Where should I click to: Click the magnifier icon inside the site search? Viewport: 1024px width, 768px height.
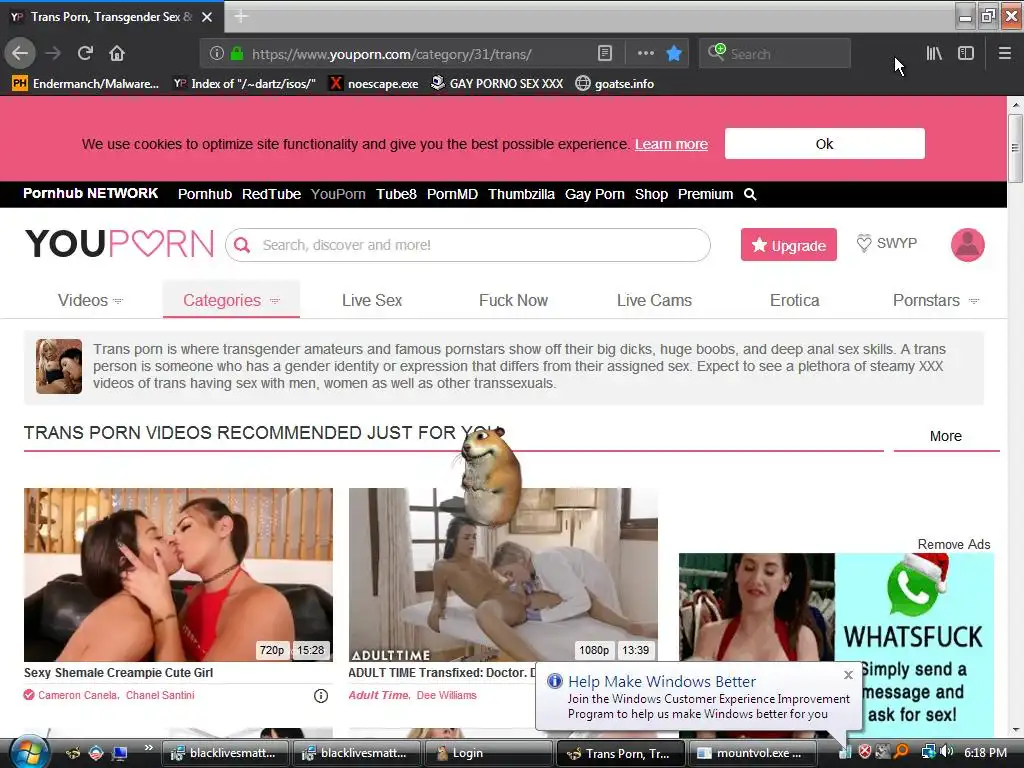point(242,245)
